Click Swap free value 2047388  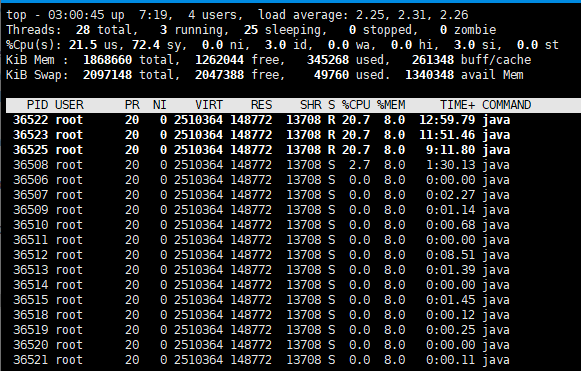point(219,75)
